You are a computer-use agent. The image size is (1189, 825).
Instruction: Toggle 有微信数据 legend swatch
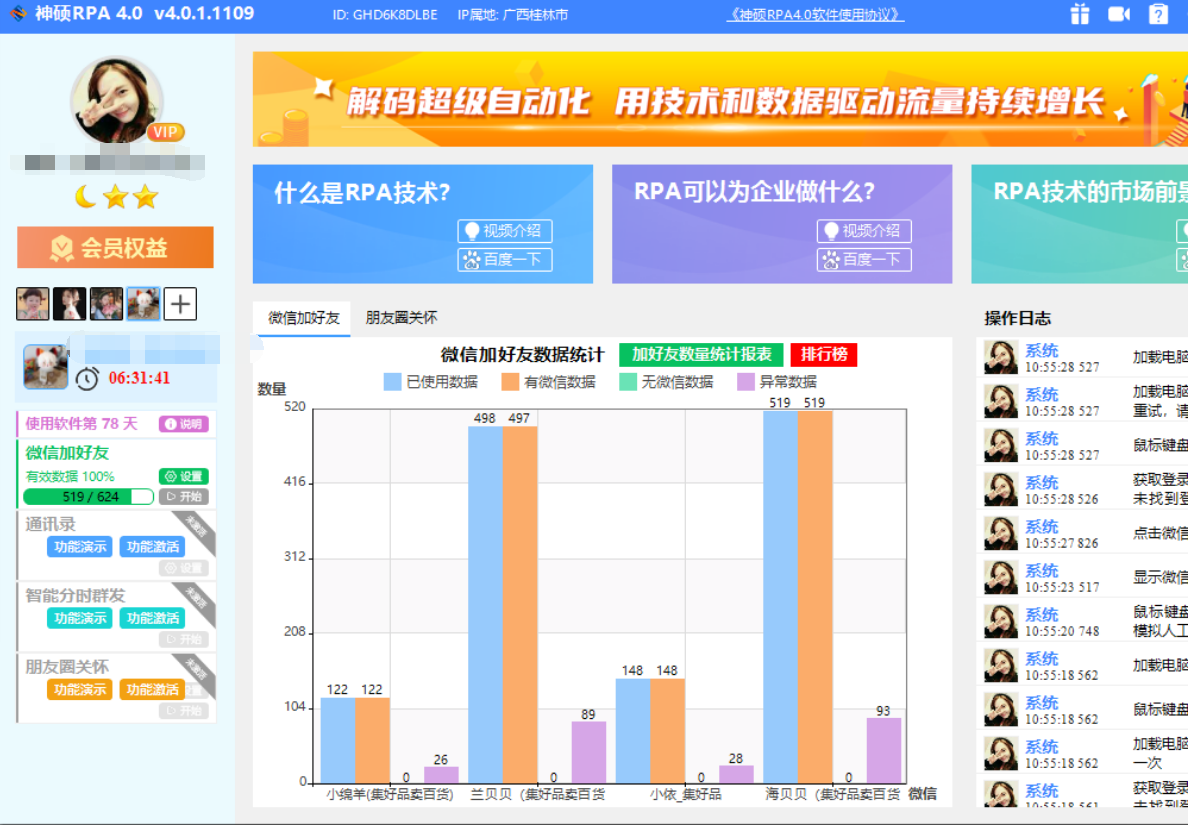(x=510, y=381)
